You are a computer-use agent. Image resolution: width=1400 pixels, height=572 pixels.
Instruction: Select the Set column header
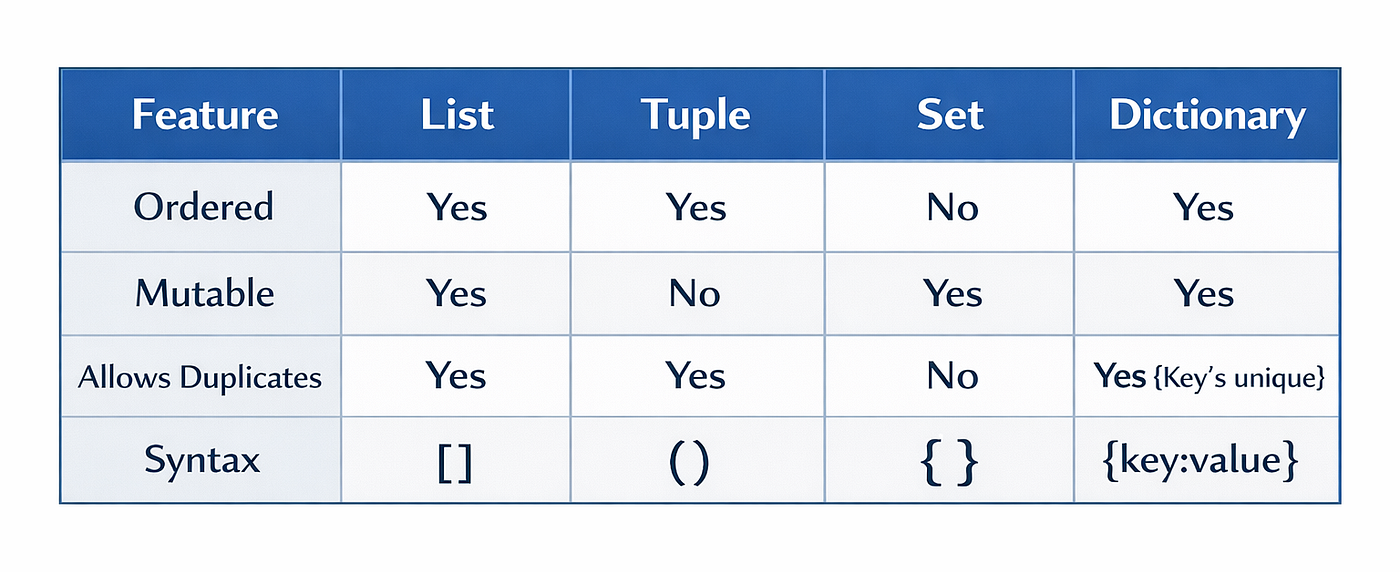[x=950, y=115]
